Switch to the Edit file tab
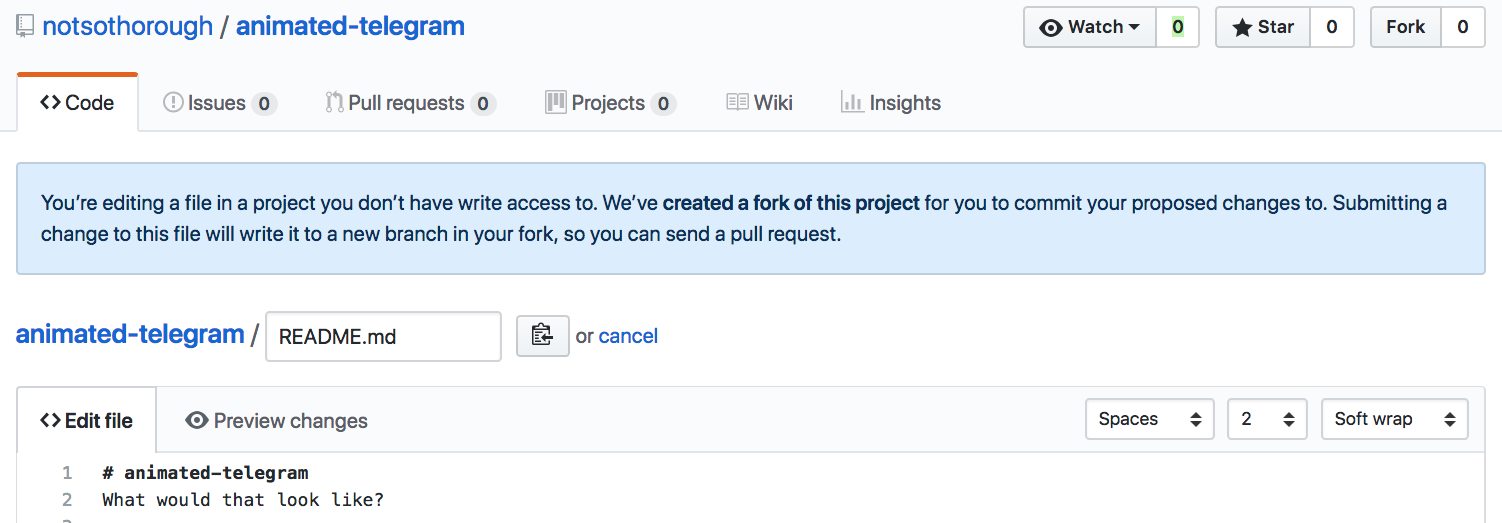The image size is (1502, 523). click(86, 421)
